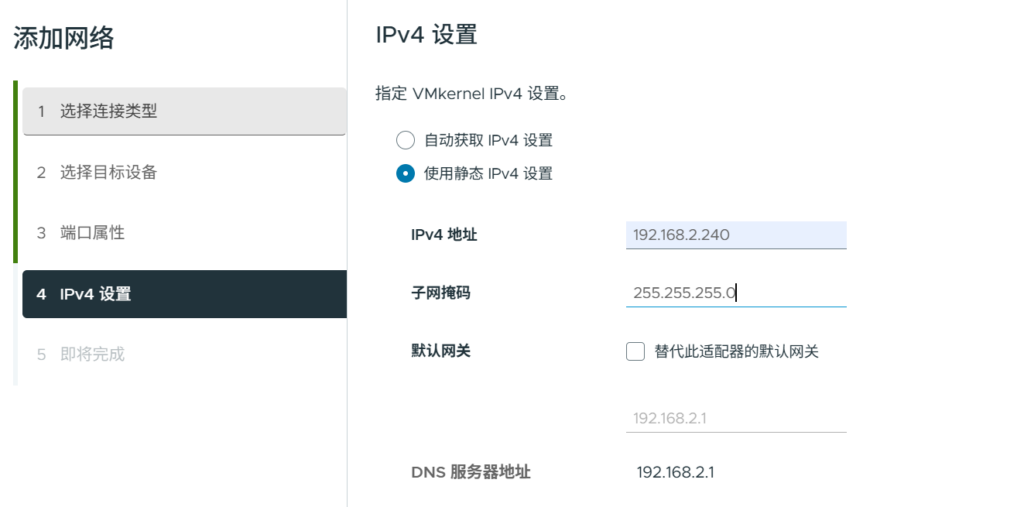
Task: Select the 自动获取 IPv4 设置 radio button
Action: pos(405,140)
